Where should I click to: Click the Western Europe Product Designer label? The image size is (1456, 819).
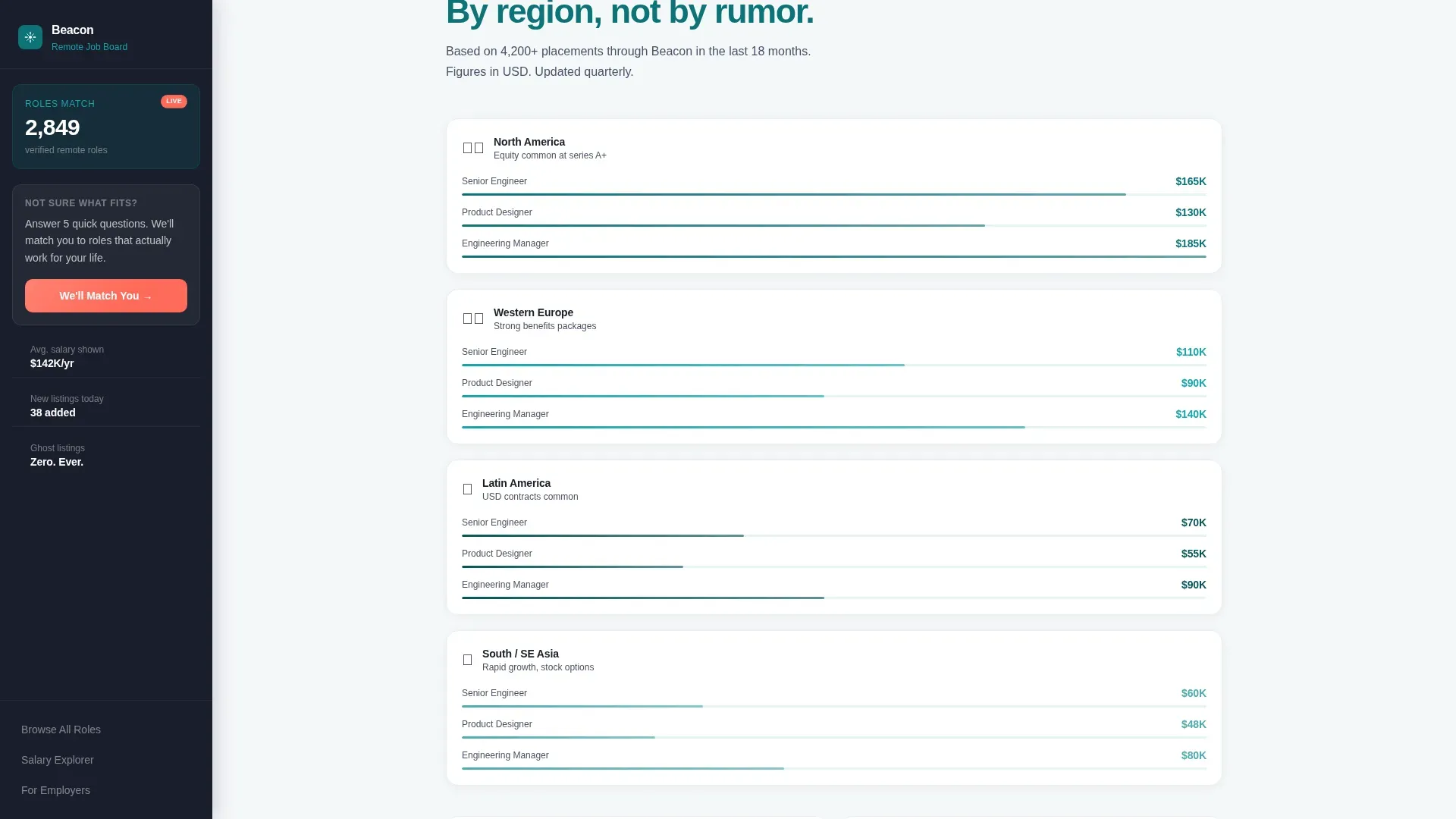[497, 383]
